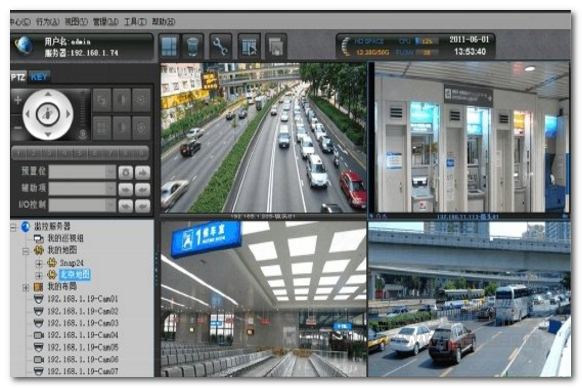
Task: Switch to the KEY tab
Action: click(39, 77)
